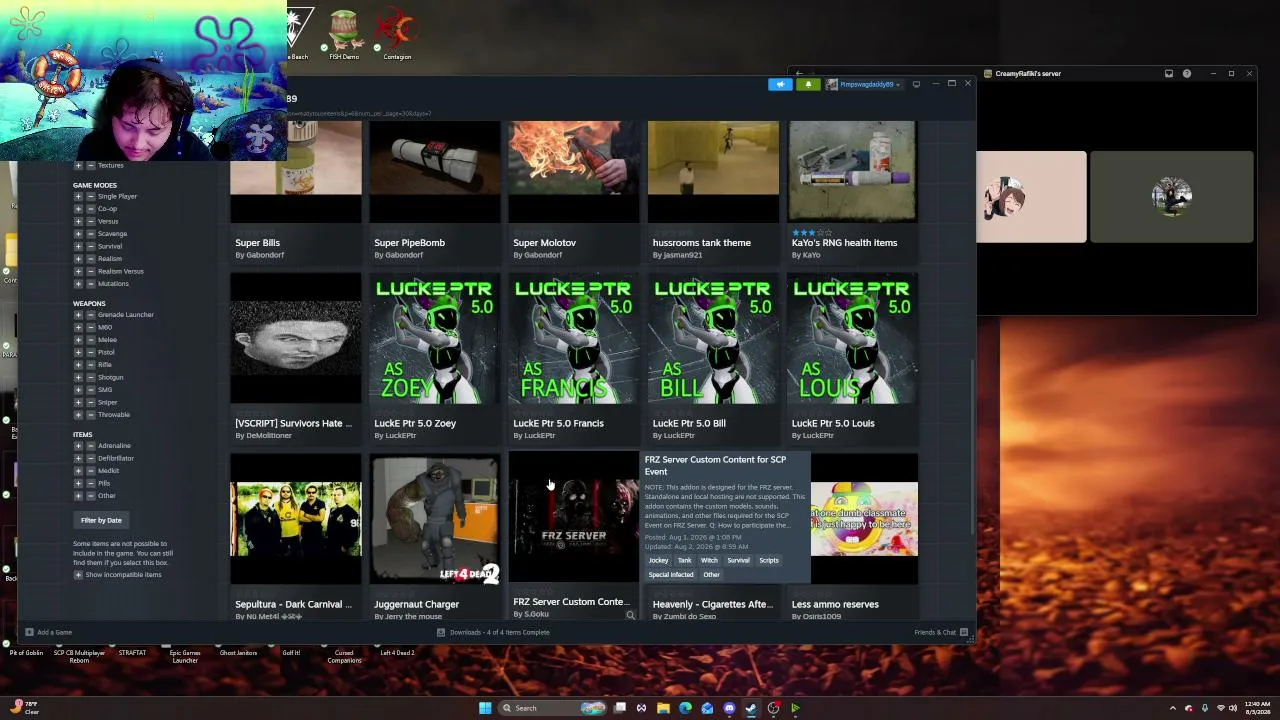Switch Steam to Big Picture mode icon
1280x720 pixels.
tap(916, 84)
